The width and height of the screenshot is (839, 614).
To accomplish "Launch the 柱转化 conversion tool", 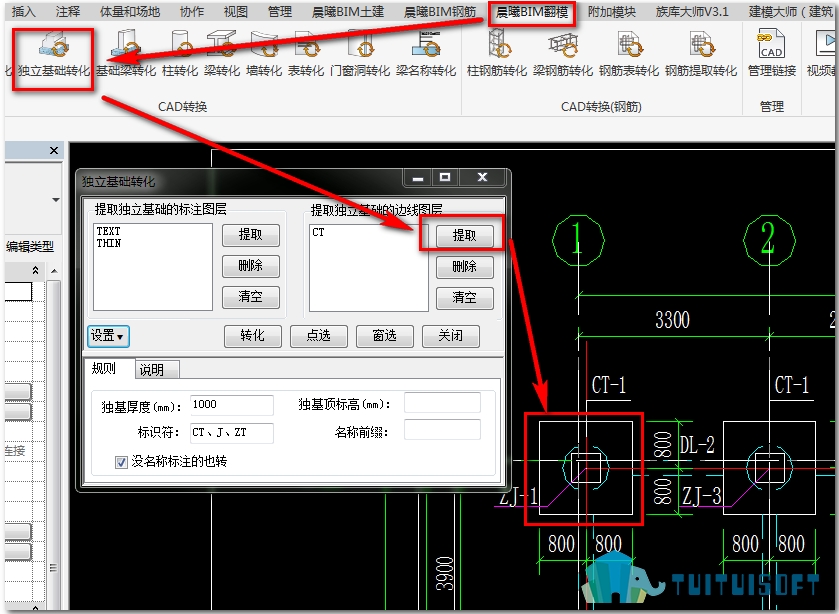I will coord(180,55).
